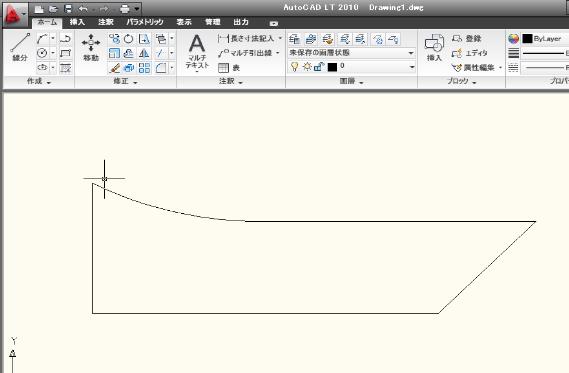Click the Save icon in quick access toolbar

68,9
